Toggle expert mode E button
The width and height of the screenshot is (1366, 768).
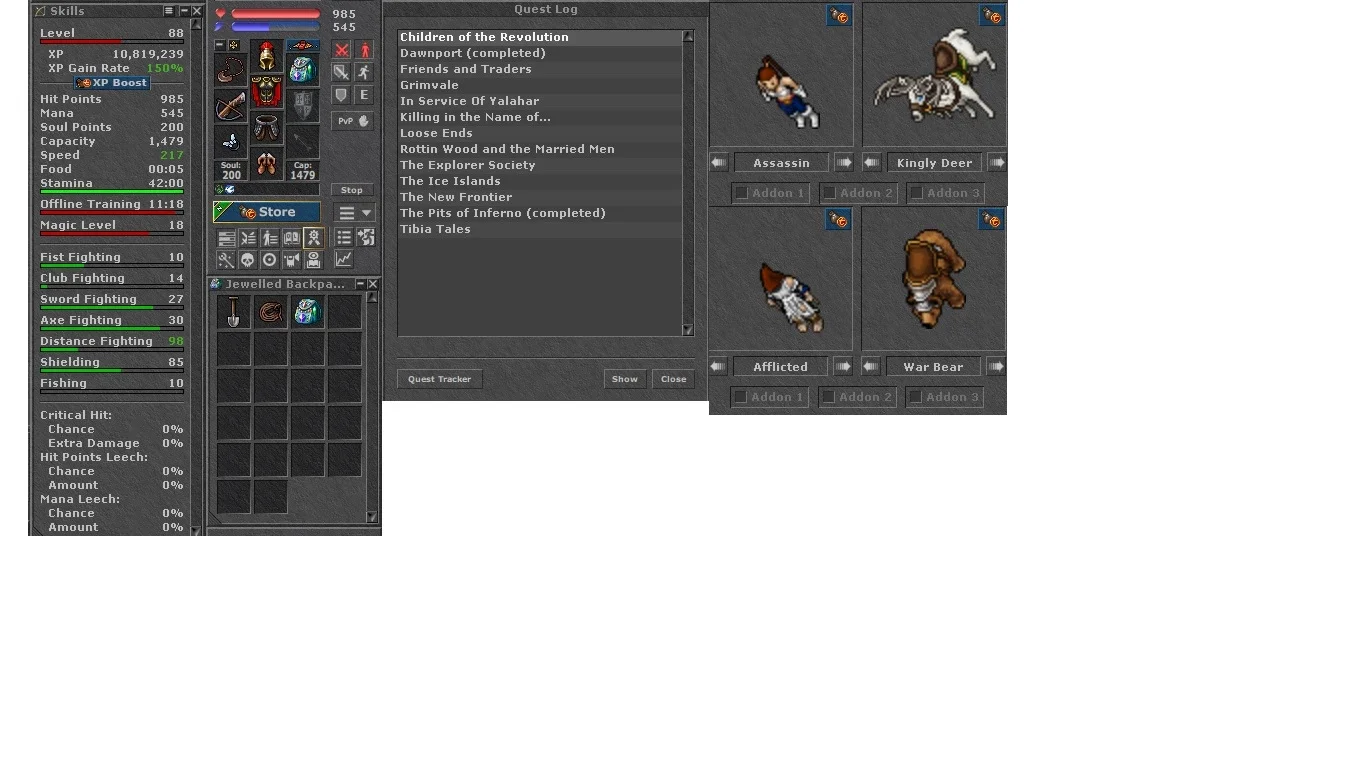click(x=365, y=95)
